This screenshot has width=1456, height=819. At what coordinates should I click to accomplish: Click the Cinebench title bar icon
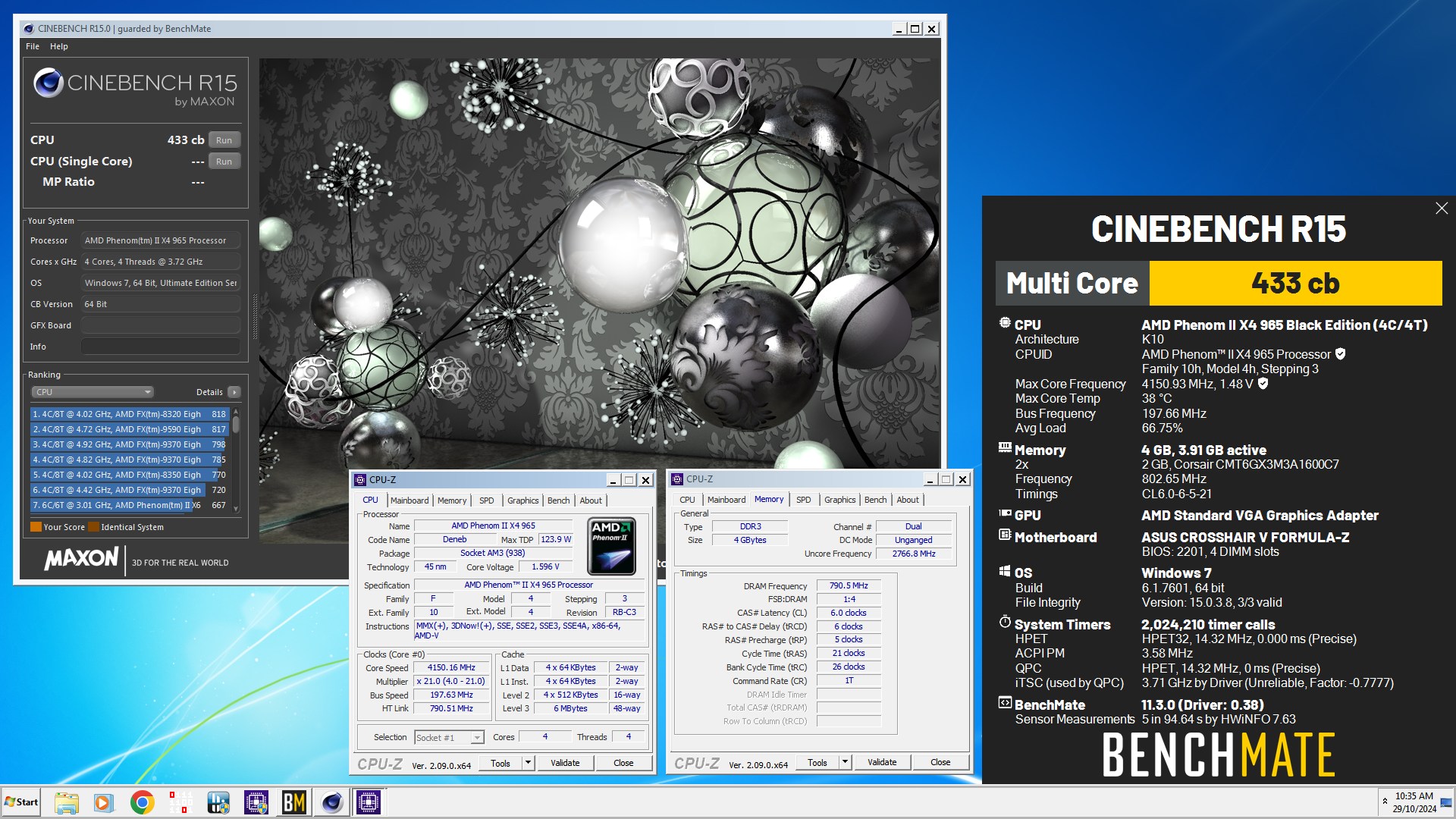click(x=29, y=29)
